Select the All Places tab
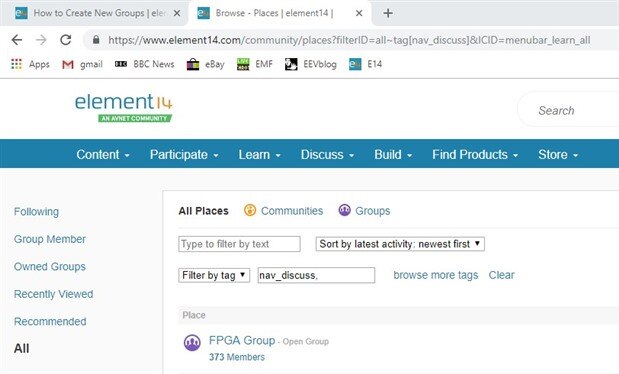Image resolution: width=619 pixels, height=374 pixels. tap(203, 211)
